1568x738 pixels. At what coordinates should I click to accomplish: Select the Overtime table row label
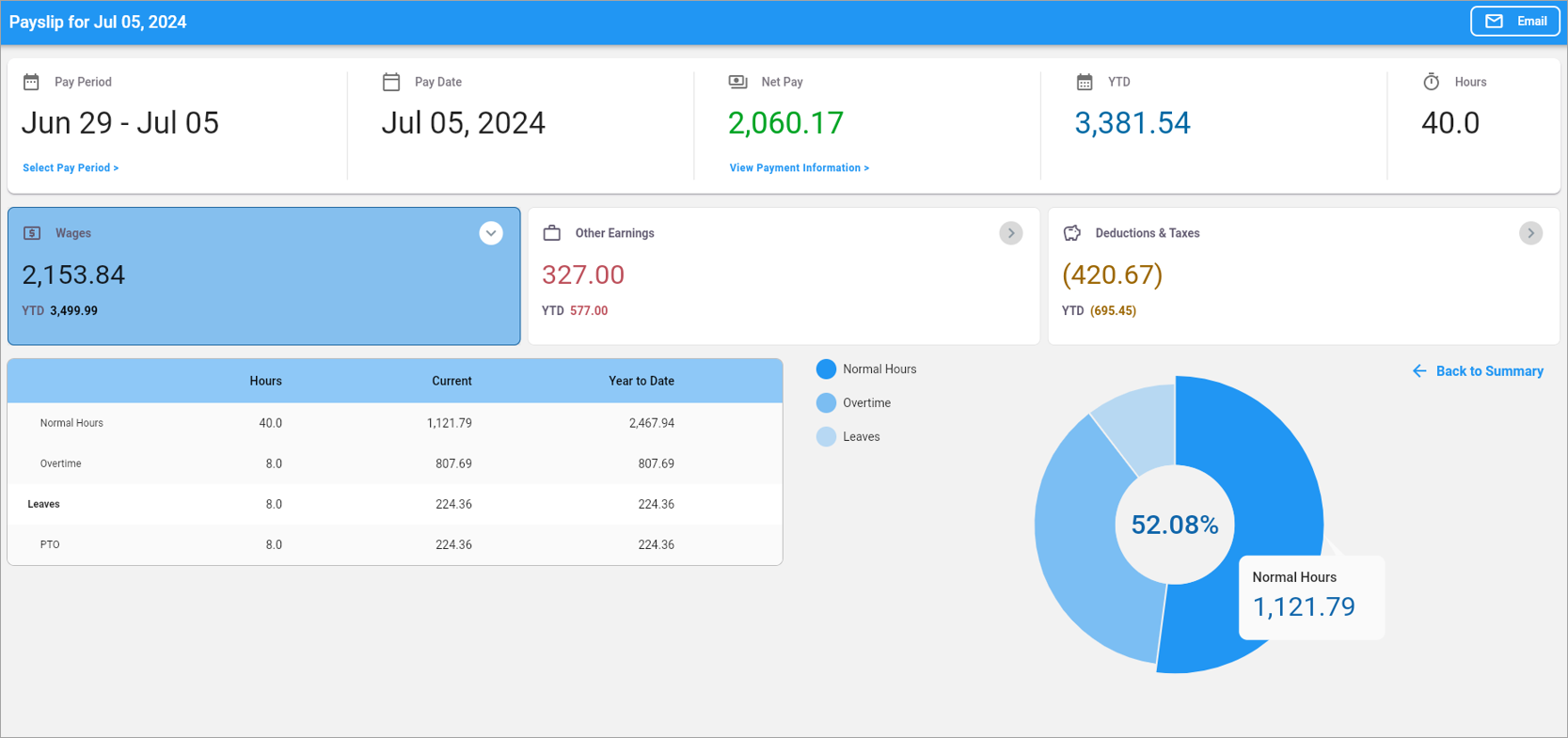coord(60,463)
